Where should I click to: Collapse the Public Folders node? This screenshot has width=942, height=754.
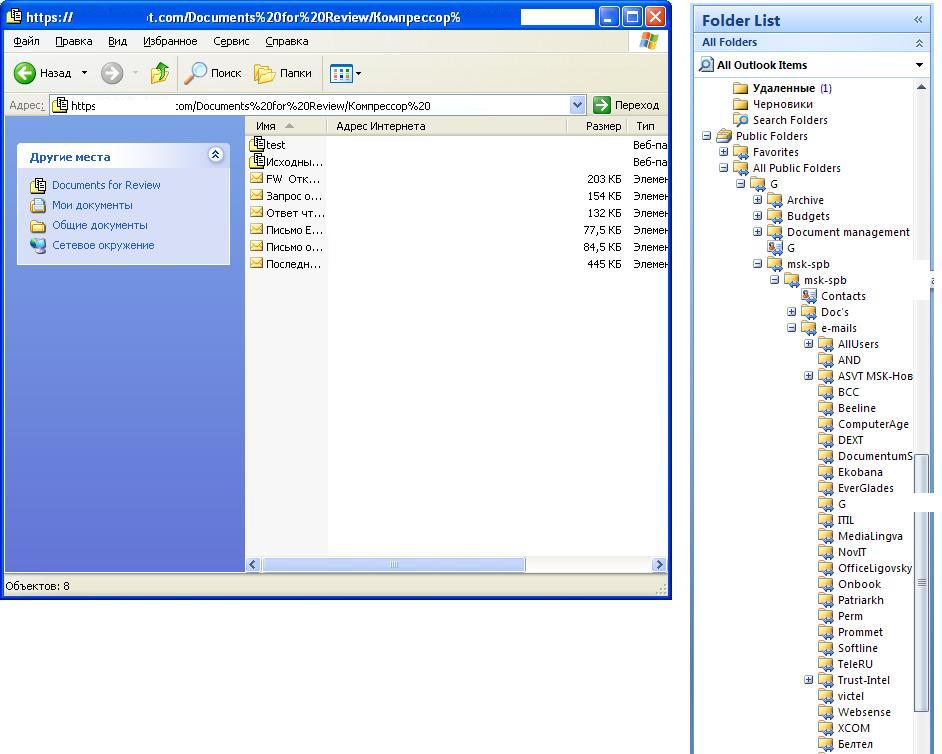(x=707, y=136)
